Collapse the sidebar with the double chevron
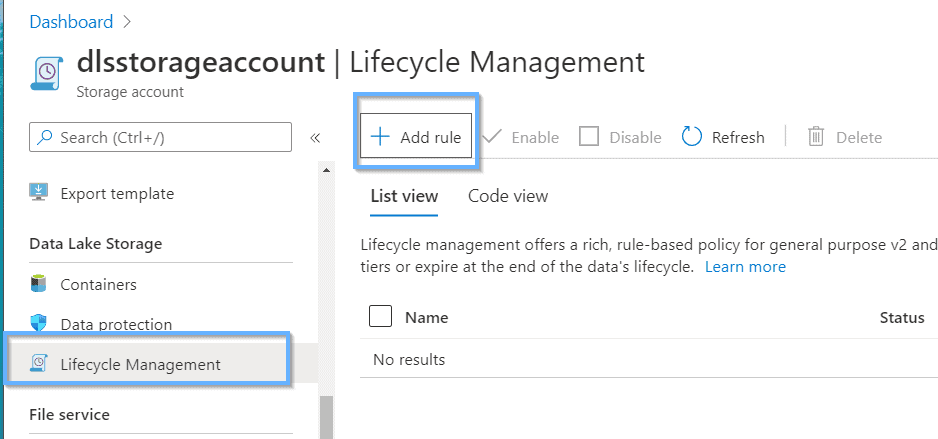938x439 pixels. click(315, 138)
